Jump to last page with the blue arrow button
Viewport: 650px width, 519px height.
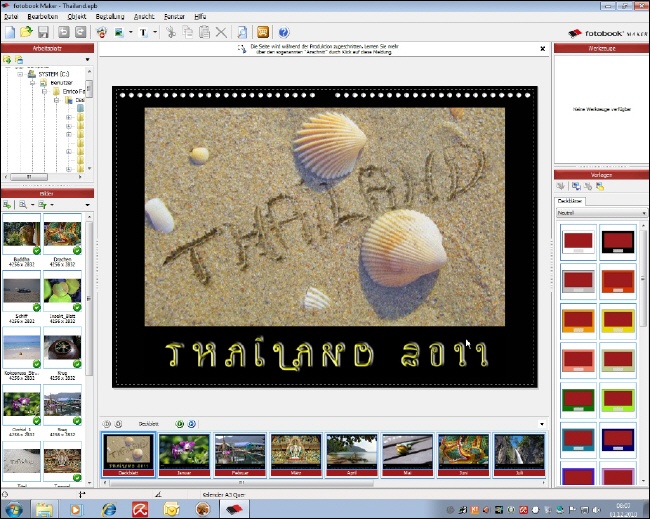pos(192,424)
